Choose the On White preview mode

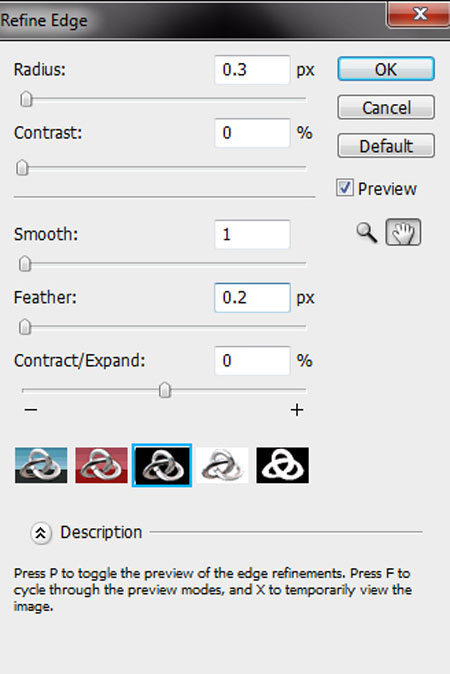(x=222, y=465)
